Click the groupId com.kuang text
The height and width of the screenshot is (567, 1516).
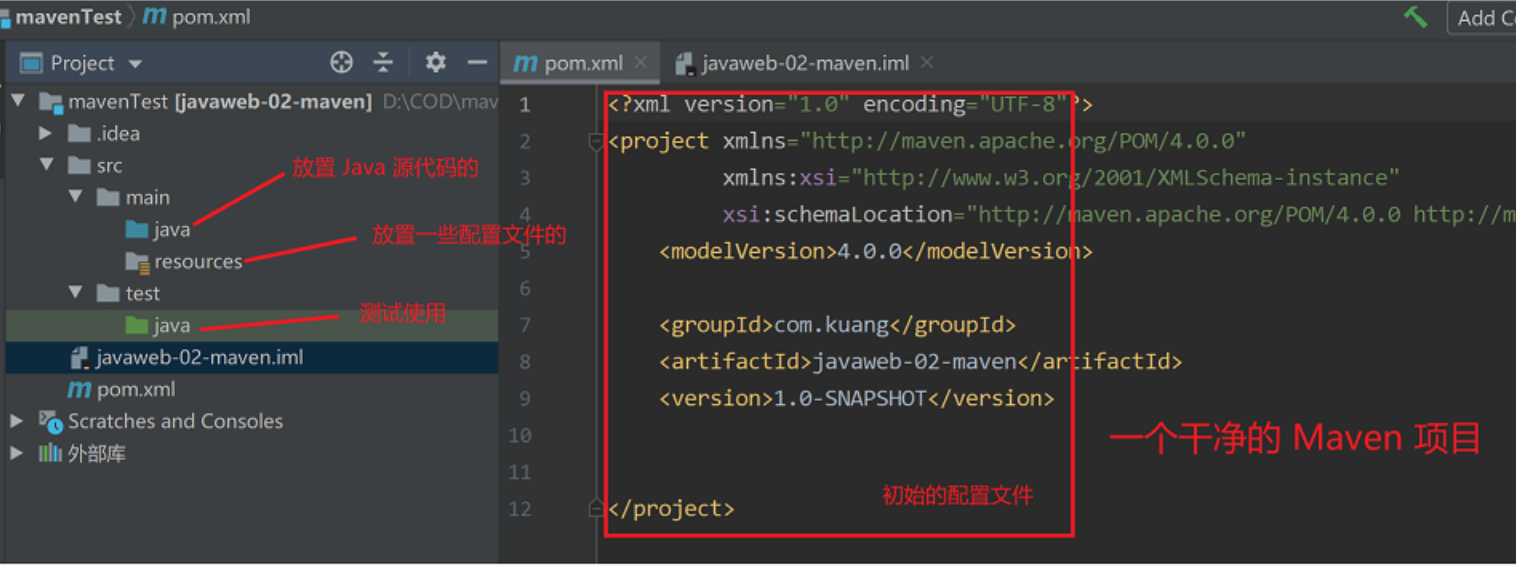[x=838, y=325]
